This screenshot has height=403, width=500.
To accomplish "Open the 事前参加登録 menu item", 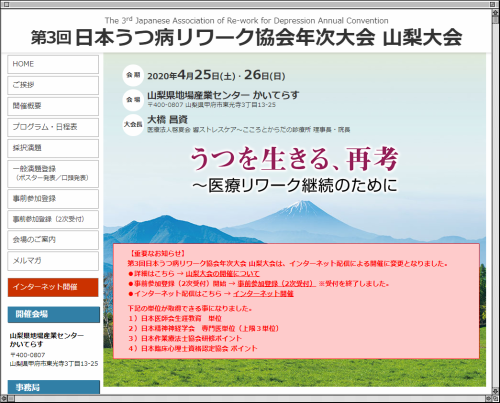I will click(53, 199).
